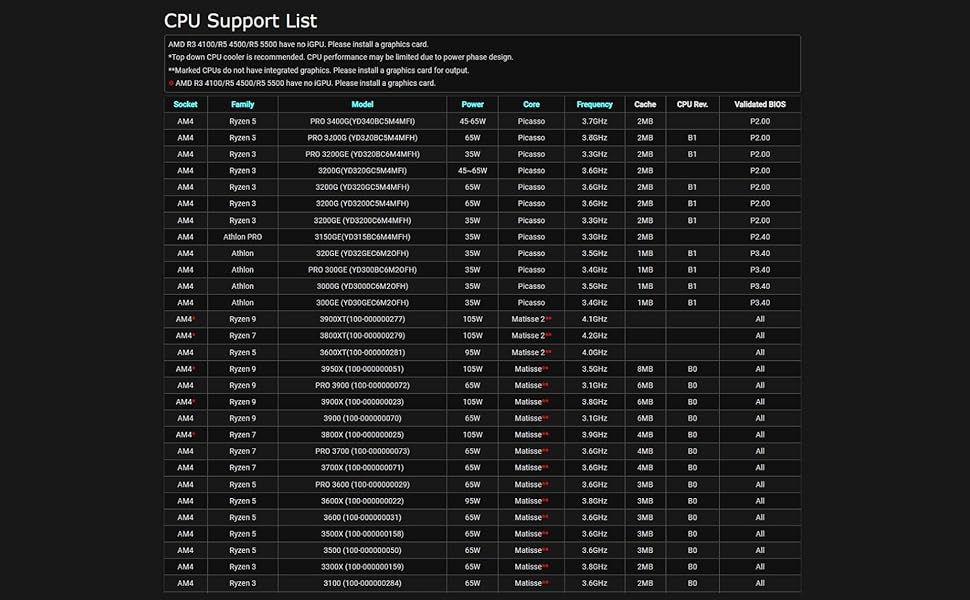The width and height of the screenshot is (970, 600).
Task: Select the Core column header
Action: 531,104
